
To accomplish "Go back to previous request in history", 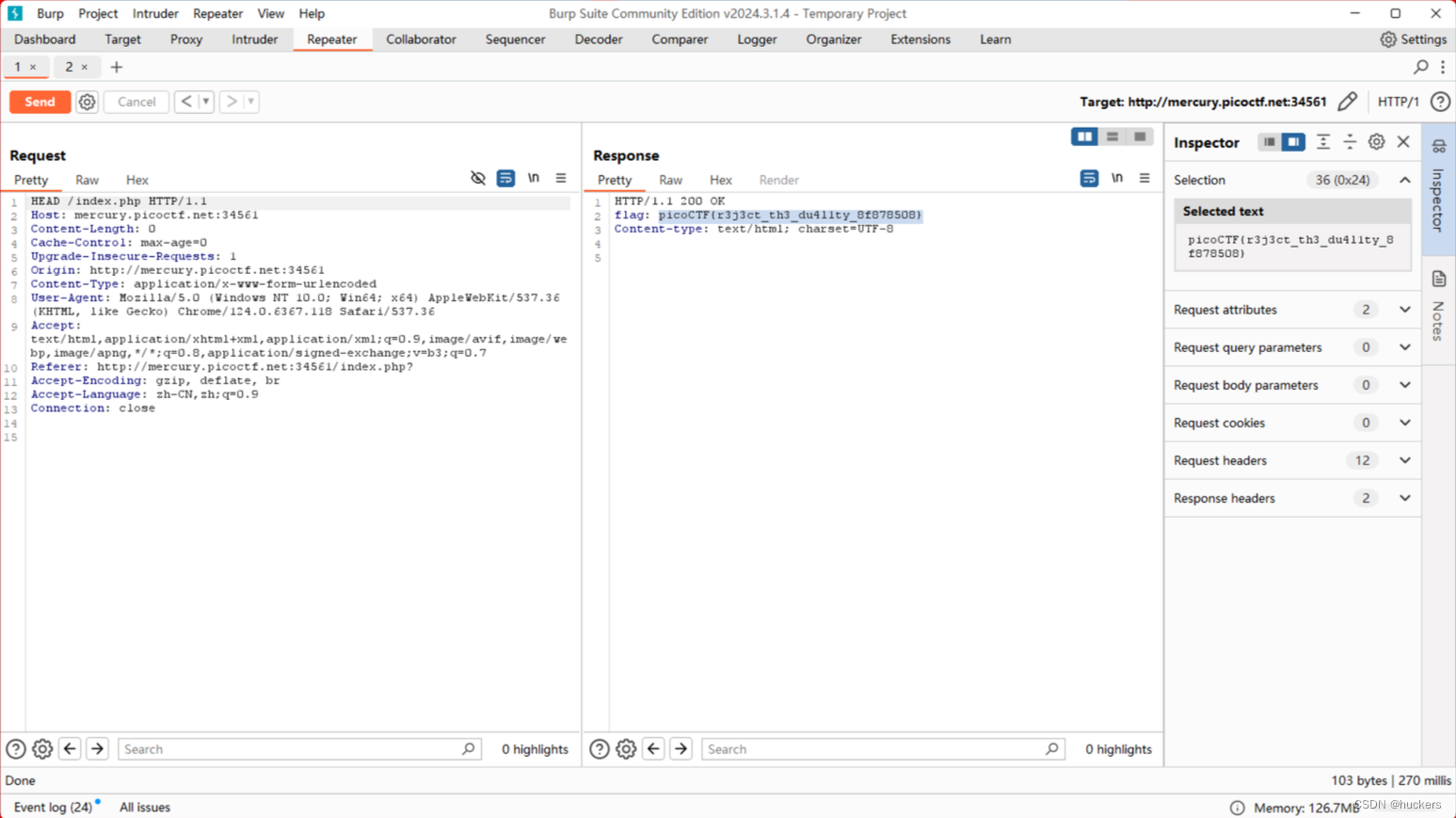I will coord(186,102).
